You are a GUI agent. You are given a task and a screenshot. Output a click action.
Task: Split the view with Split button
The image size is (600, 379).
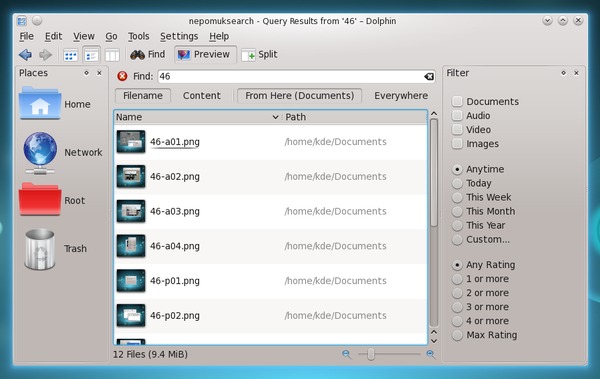point(259,55)
